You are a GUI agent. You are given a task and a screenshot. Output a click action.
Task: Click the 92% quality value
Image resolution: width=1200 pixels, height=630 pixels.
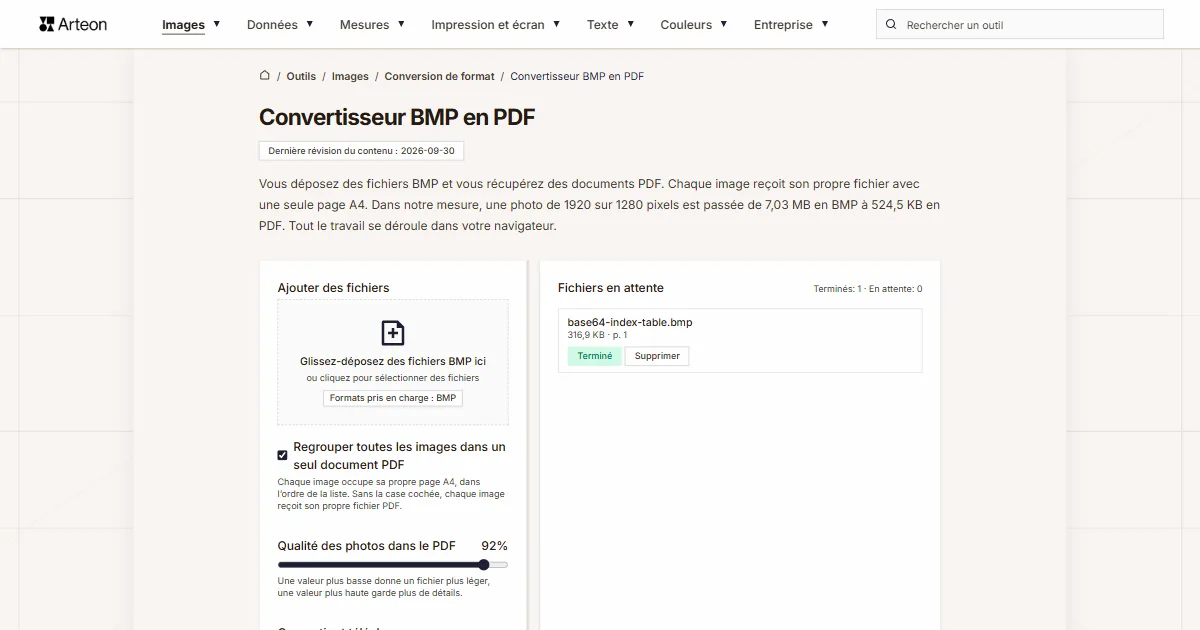494,546
